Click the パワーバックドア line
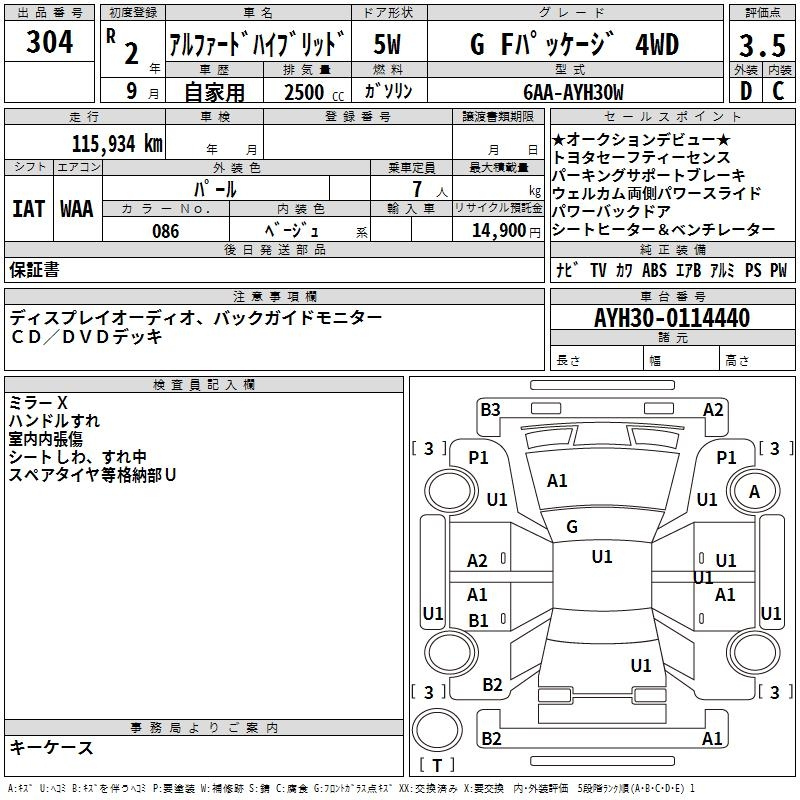Screen dimensions: 800x800 coord(611,211)
